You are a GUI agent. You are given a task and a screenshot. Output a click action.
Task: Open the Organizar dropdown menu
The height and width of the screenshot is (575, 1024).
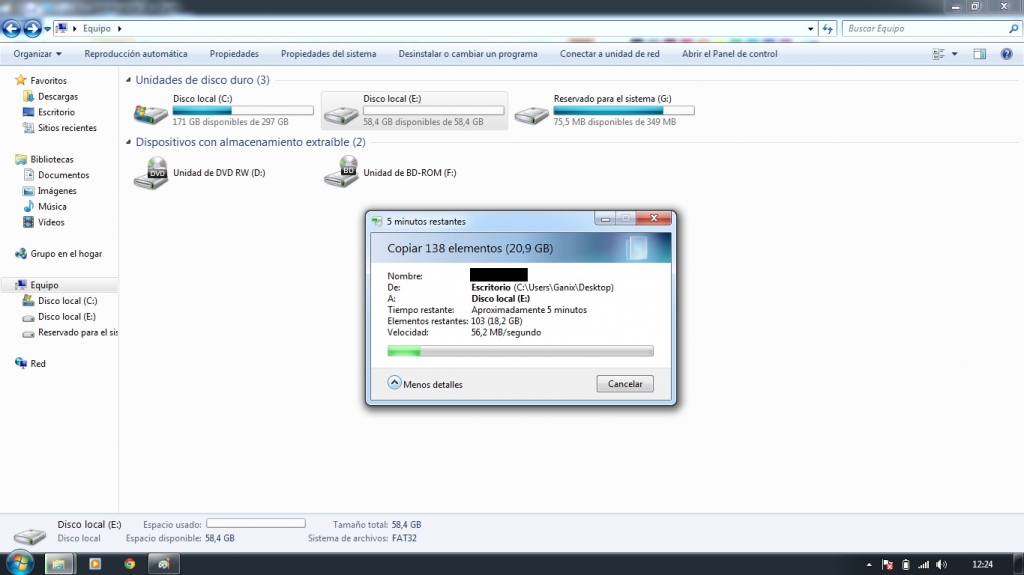pos(37,54)
